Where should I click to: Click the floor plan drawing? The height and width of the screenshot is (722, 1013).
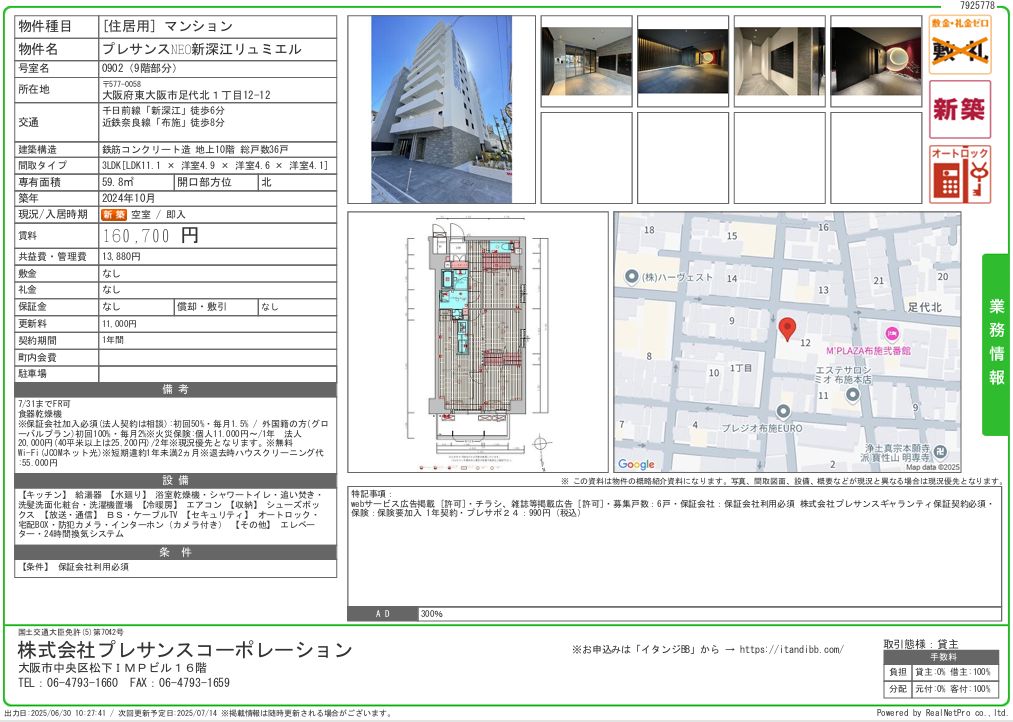(x=477, y=341)
